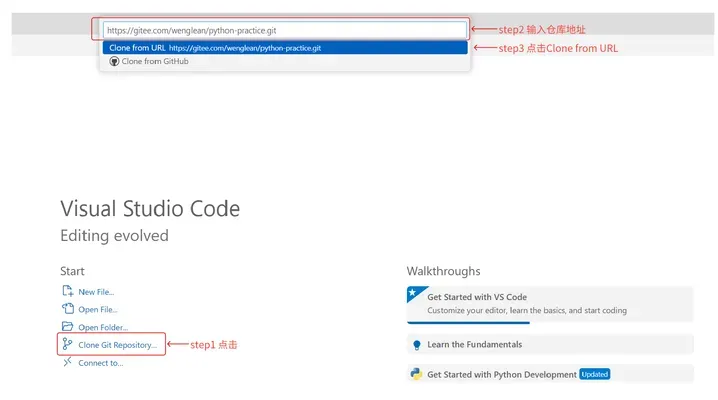718x400 pixels.
Task: Click the New File icon
Action: tap(68, 291)
